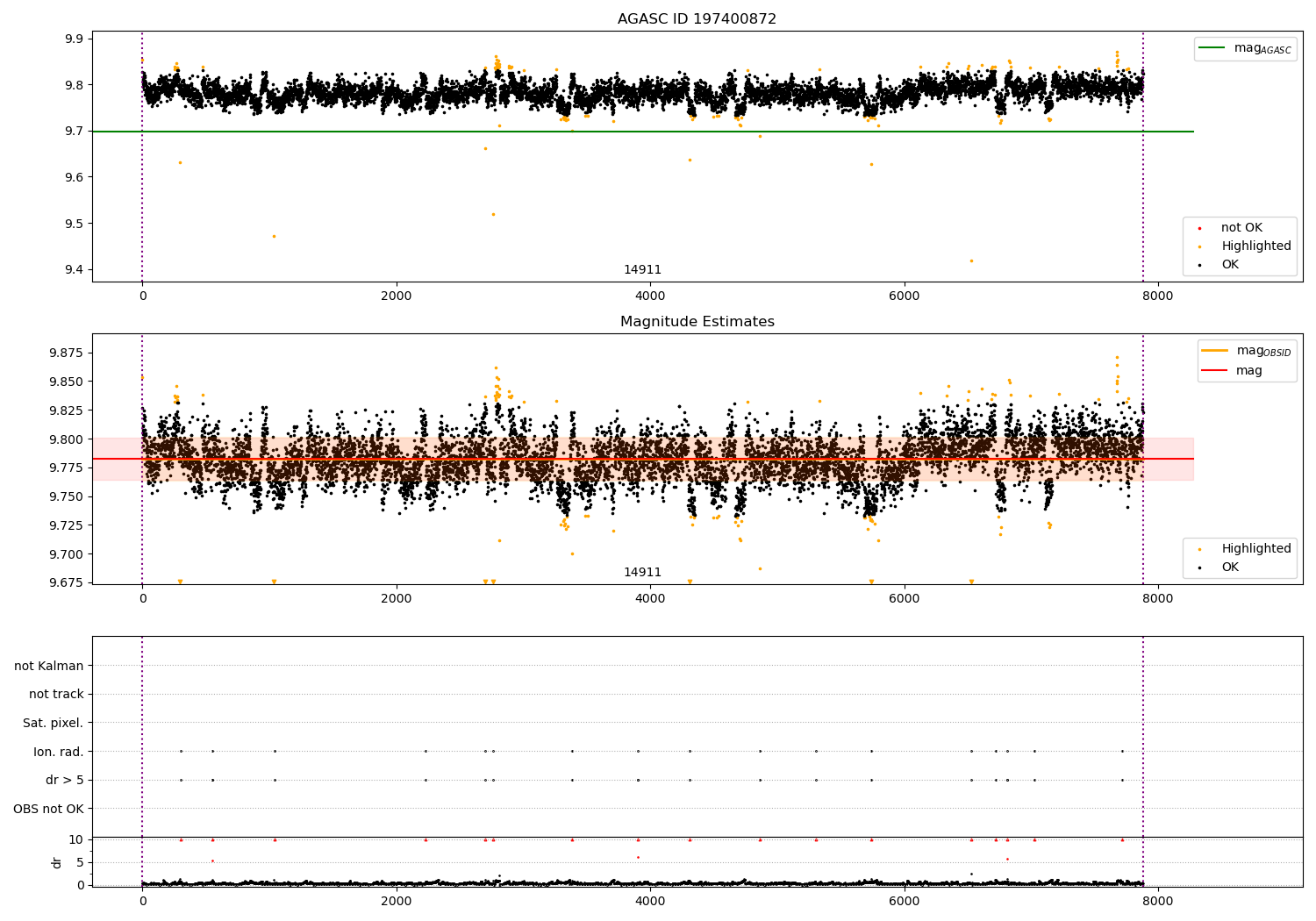
Task: Click the "OBS not OK" row label
Action: pyautogui.click(x=48, y=809)
